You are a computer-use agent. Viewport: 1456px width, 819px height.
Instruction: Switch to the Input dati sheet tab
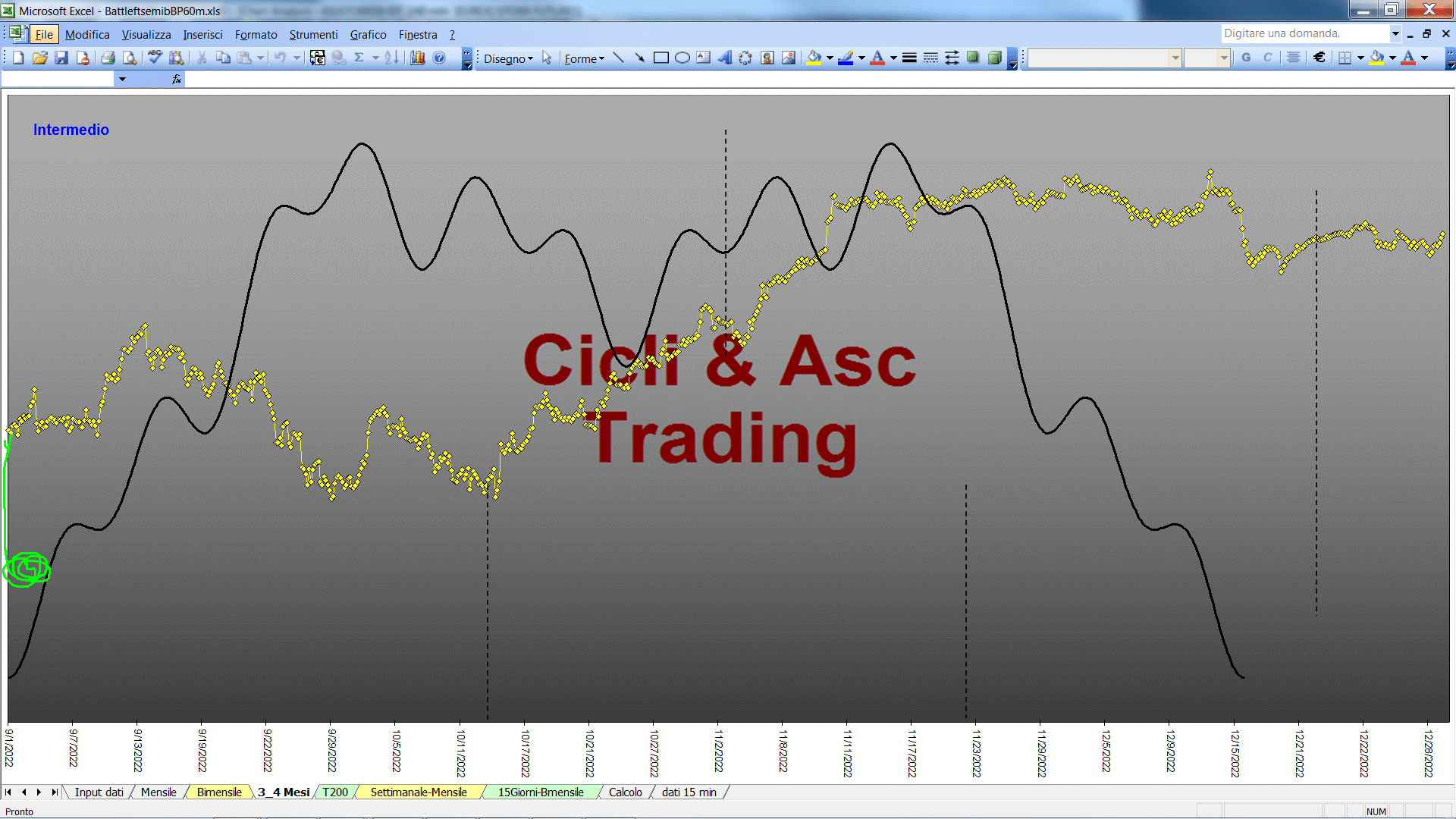[99, 792]
